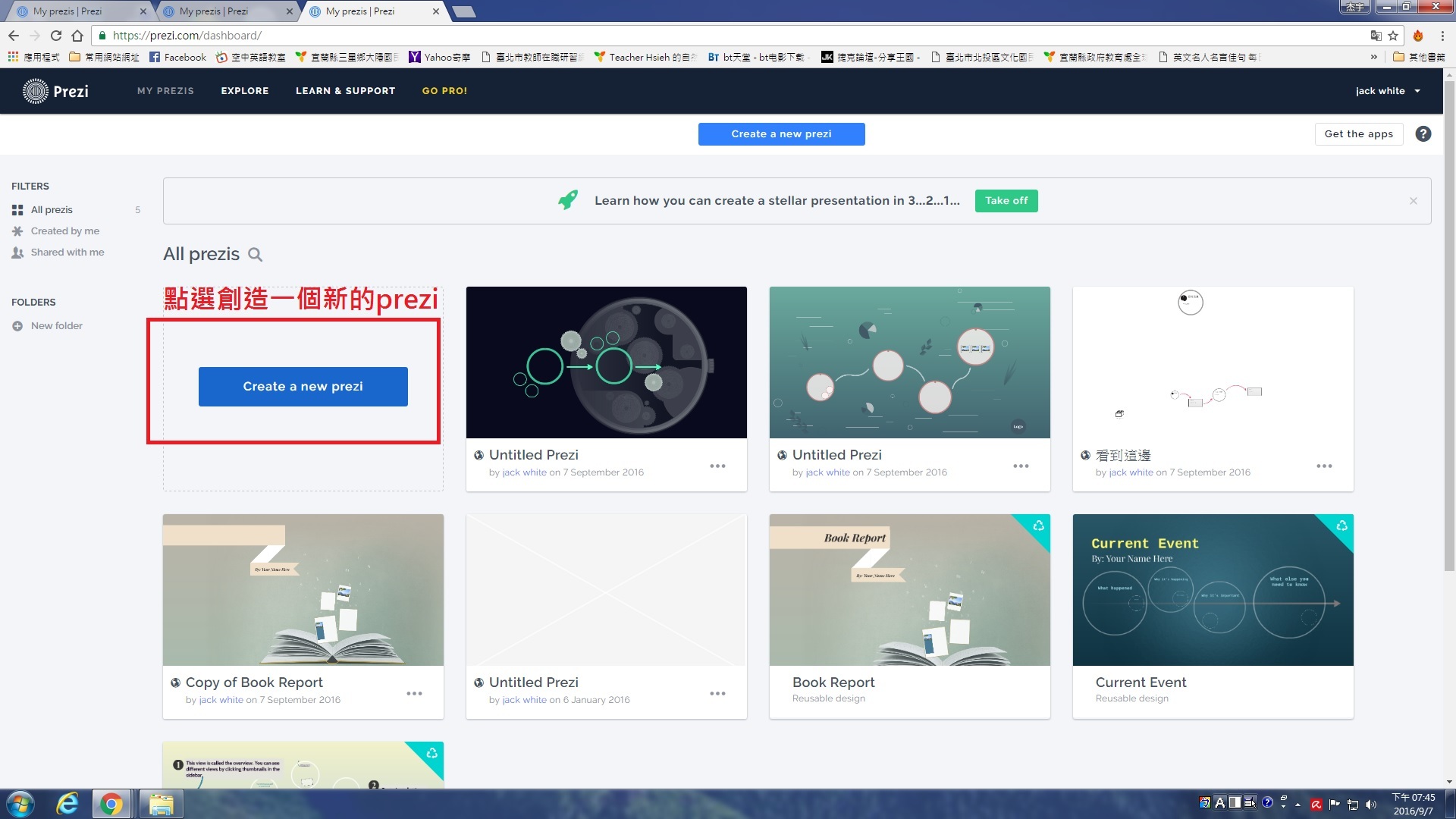The width and height of the screenshot is (1456, 819).
Task: Reload the page with browser refresh icon
Action: coord(55,36)
